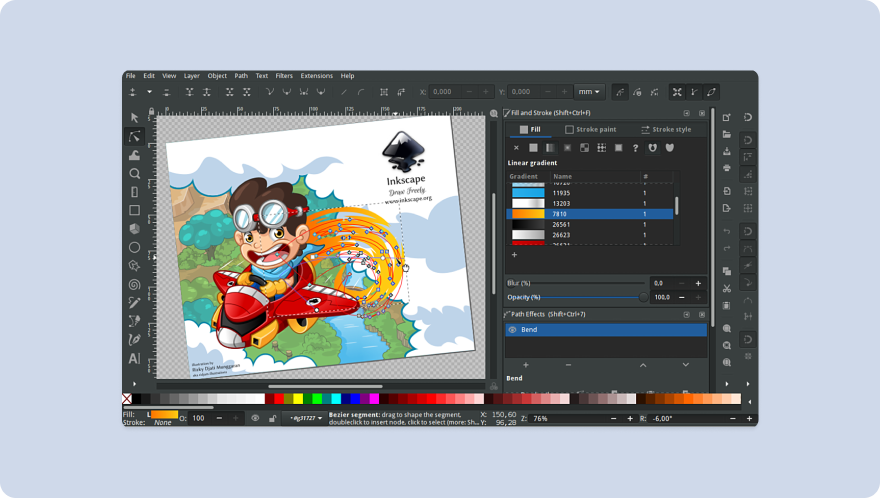Select the 3D Box tool
This screenshot has height=498, width=880.
click(x=134, y=229)
